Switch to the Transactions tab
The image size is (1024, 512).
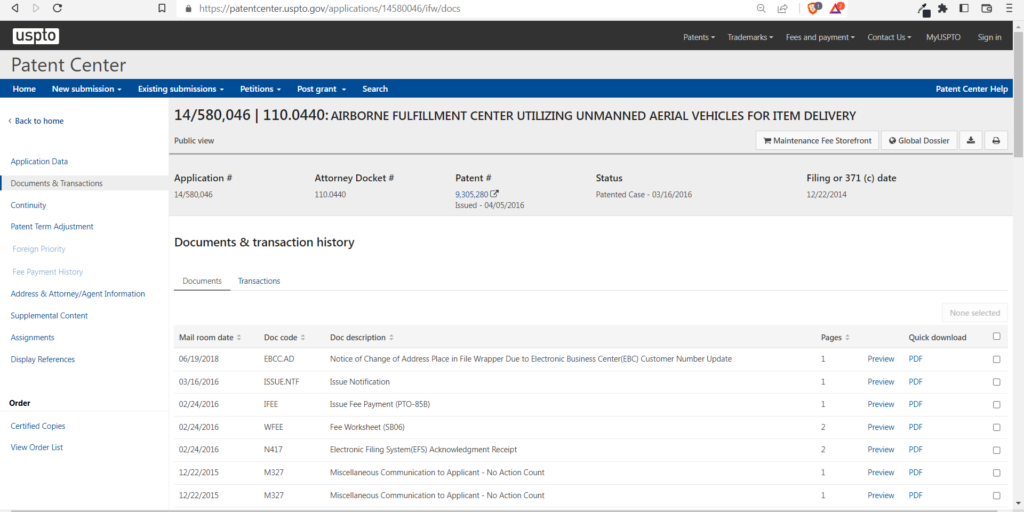click(259, 281)
